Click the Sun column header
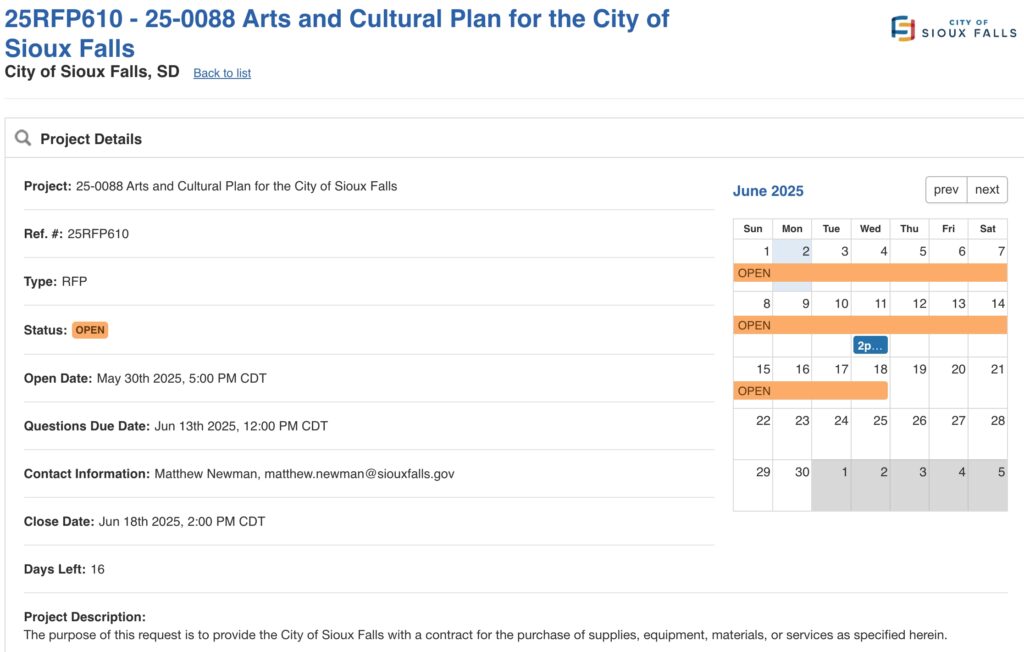 (x=752, y=229)
